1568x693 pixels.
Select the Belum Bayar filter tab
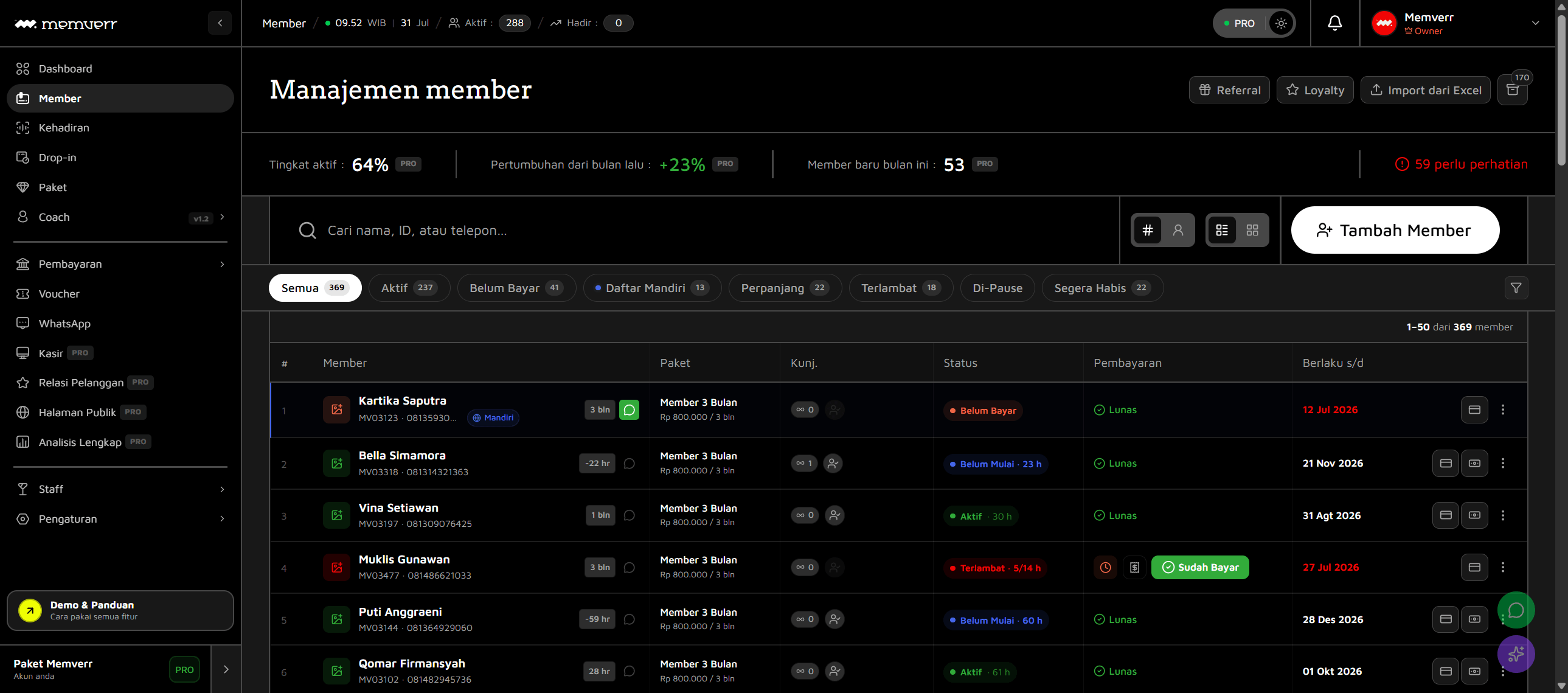tap(516, 288)
